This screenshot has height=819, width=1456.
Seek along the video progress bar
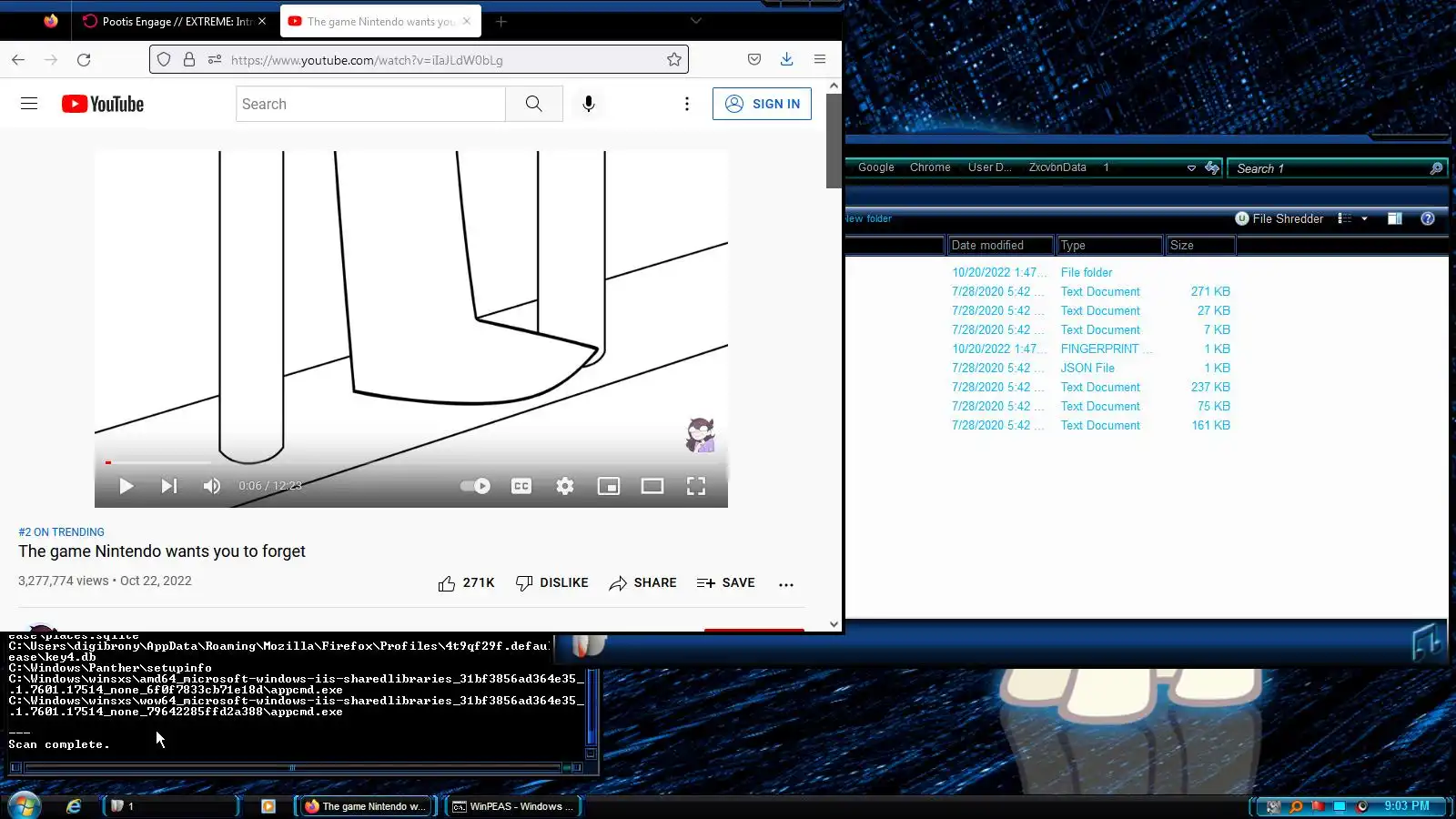tap(411, 462)
